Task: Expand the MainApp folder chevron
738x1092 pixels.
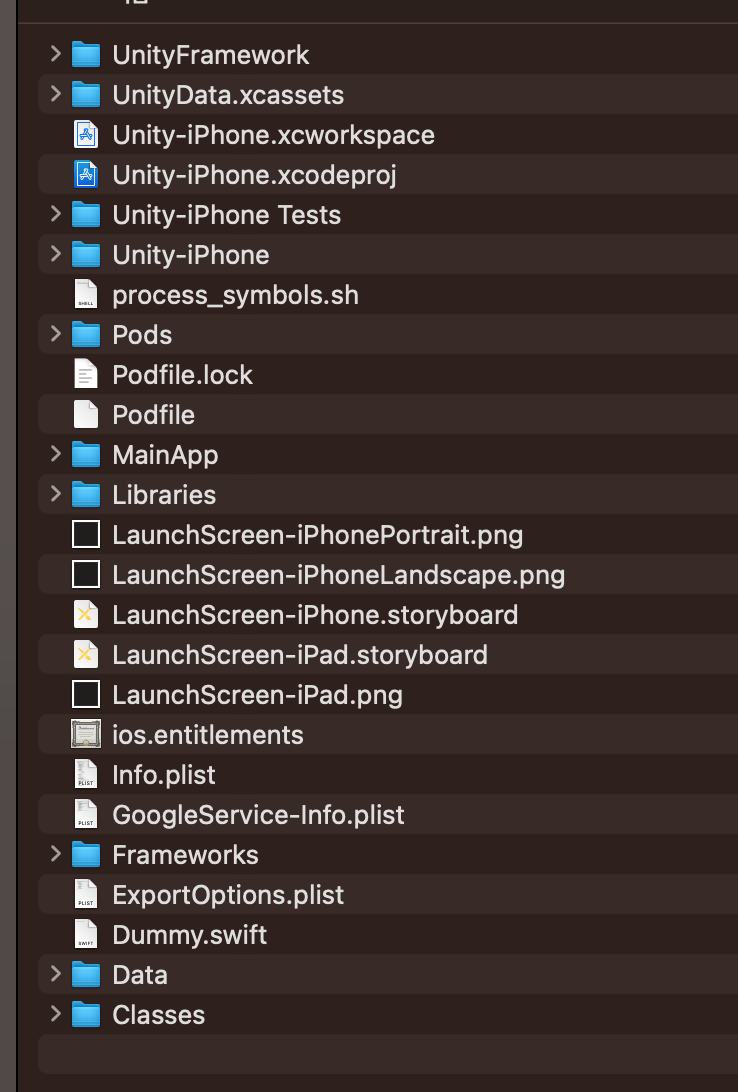Action: coord(56,453)
